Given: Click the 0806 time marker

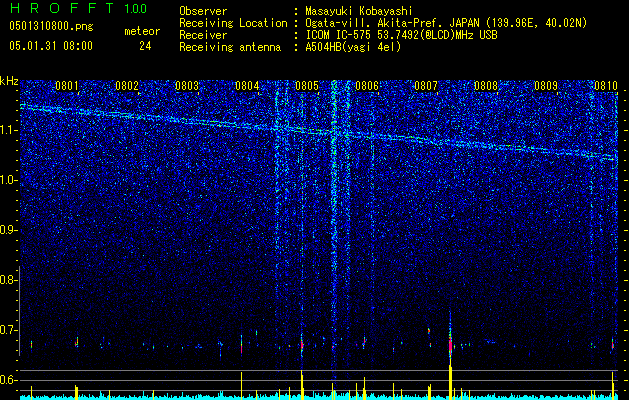Looking at the screenshot, I should point(367,86).
